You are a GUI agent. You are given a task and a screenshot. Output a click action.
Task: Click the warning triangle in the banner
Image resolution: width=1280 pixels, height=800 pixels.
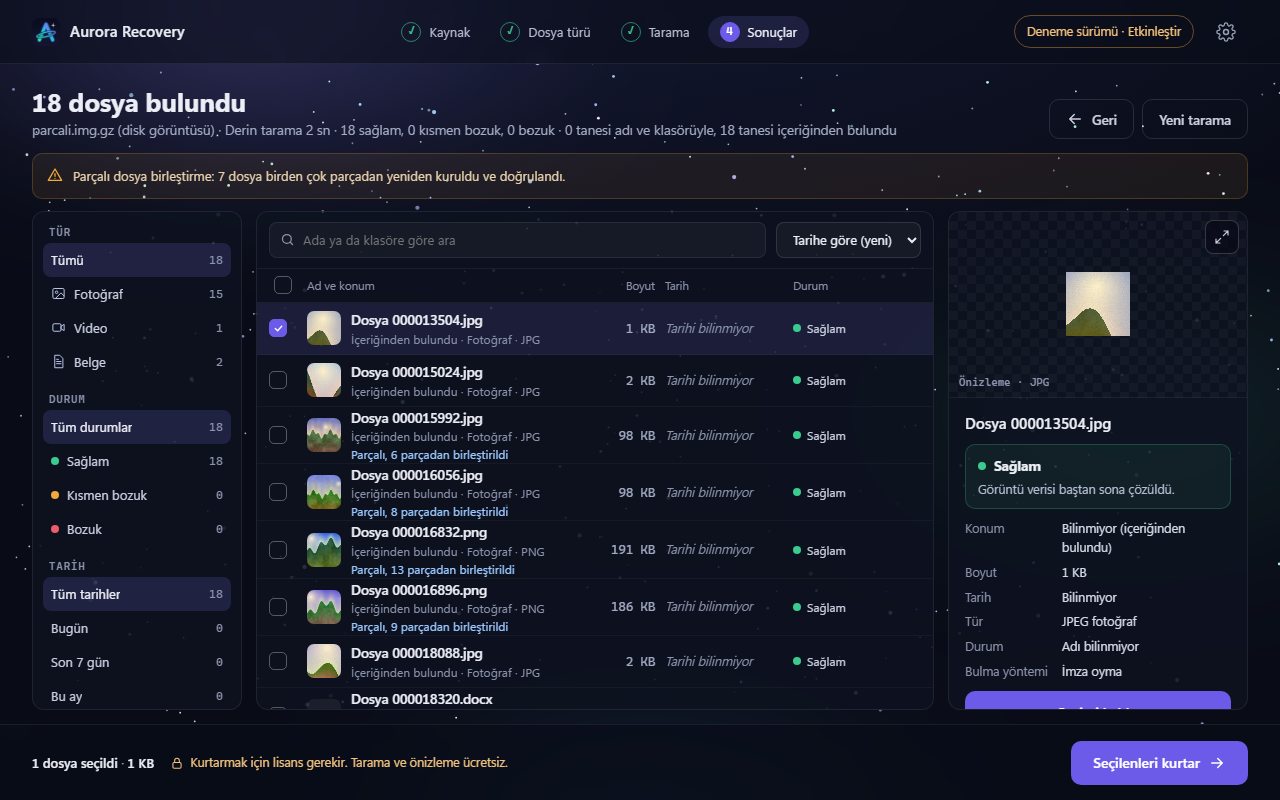click(x=55, y=176)
